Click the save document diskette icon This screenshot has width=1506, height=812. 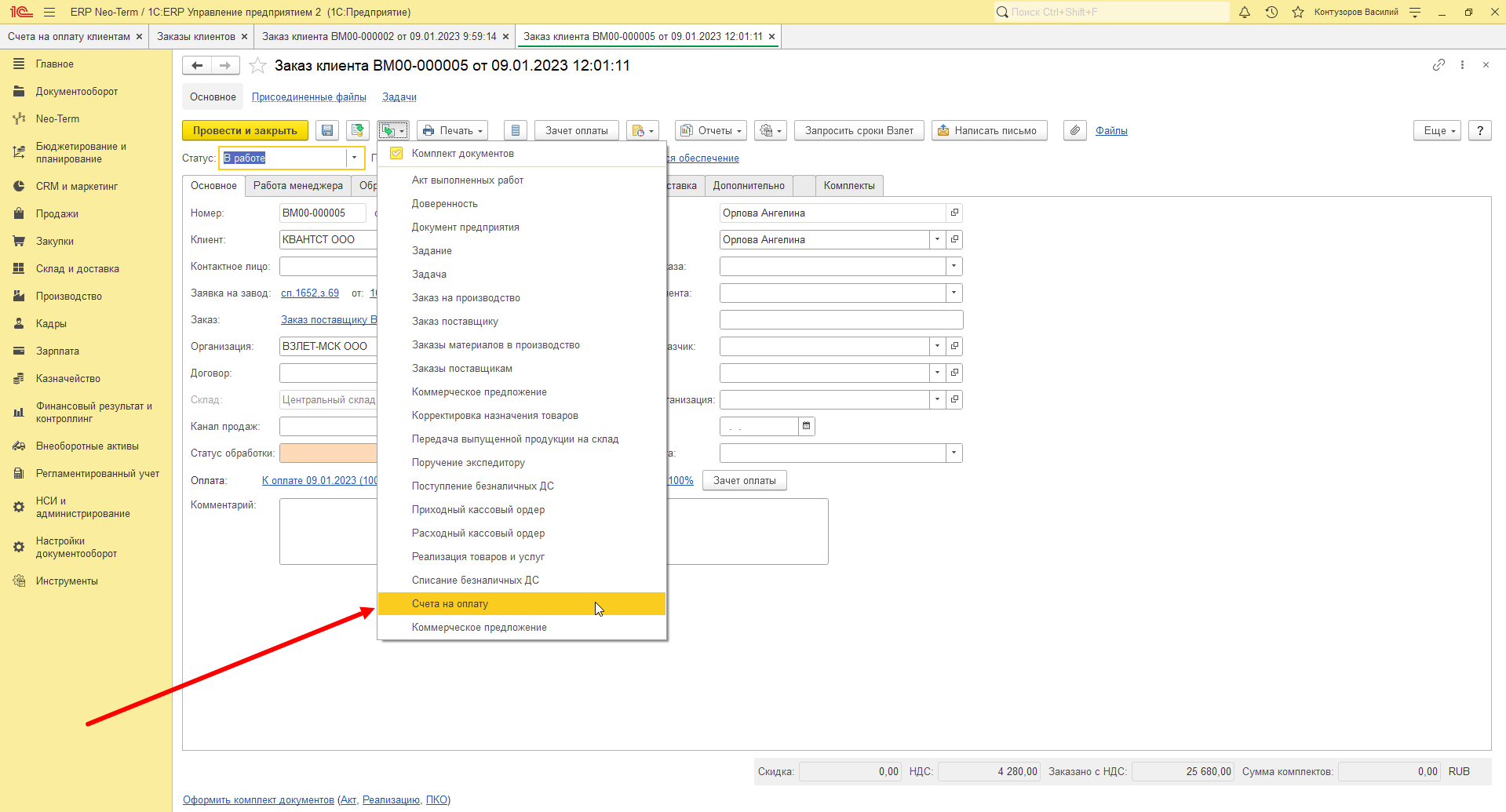coord(327,130)
